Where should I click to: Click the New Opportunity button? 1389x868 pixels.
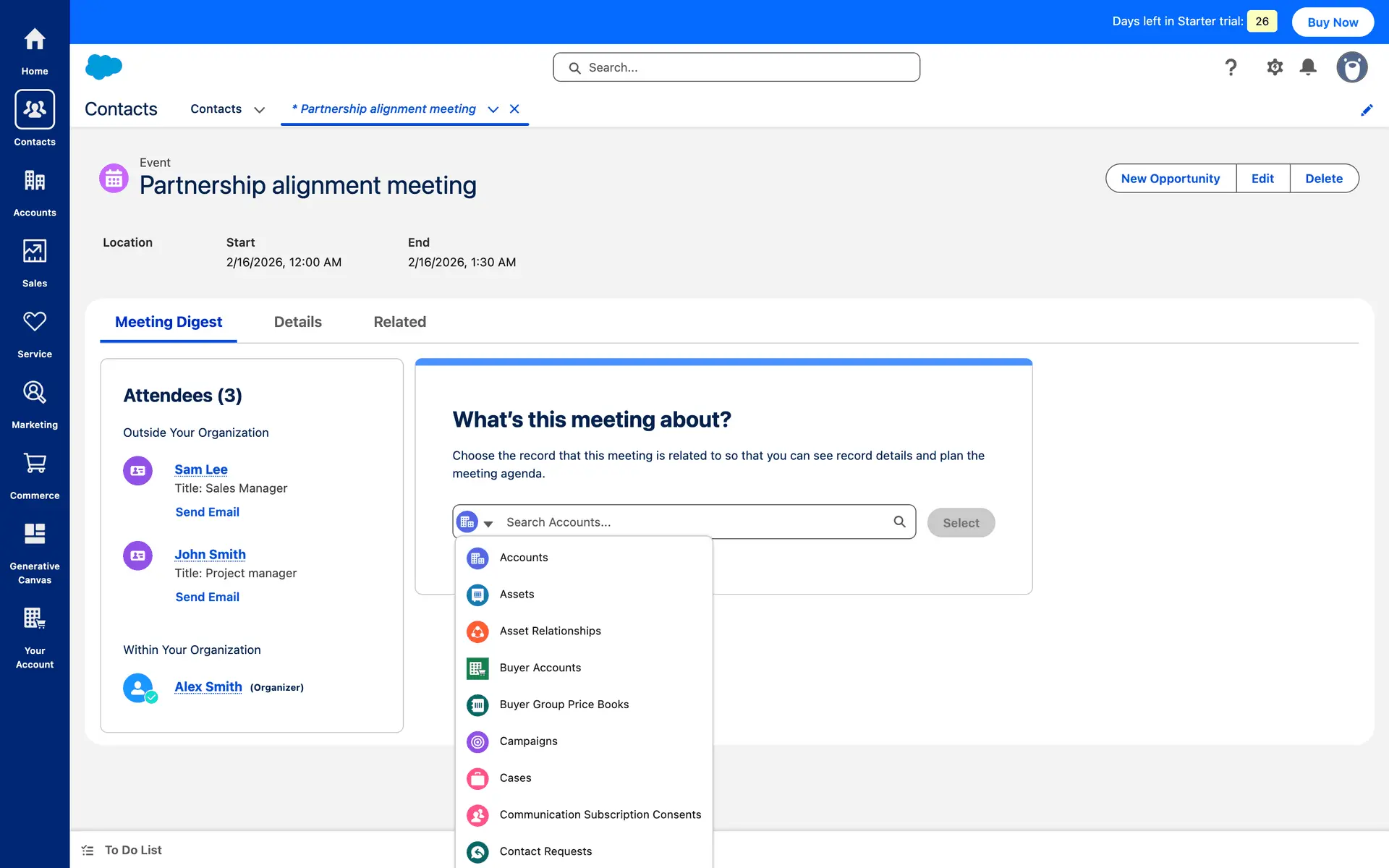coord(1170,179)
